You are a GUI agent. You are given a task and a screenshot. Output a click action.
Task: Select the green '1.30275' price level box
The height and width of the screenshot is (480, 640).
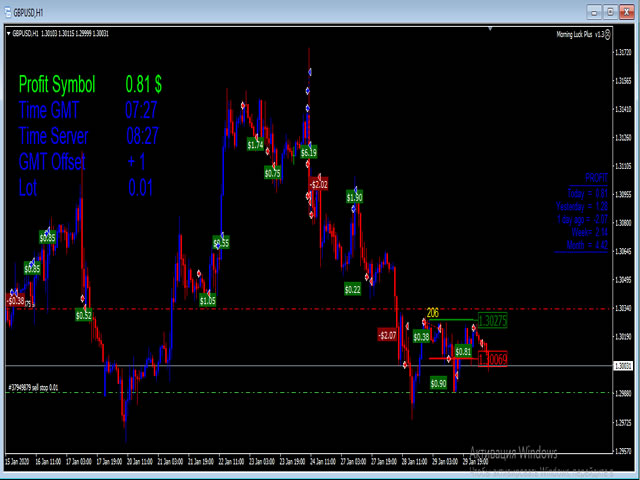(x=492, y=321)
